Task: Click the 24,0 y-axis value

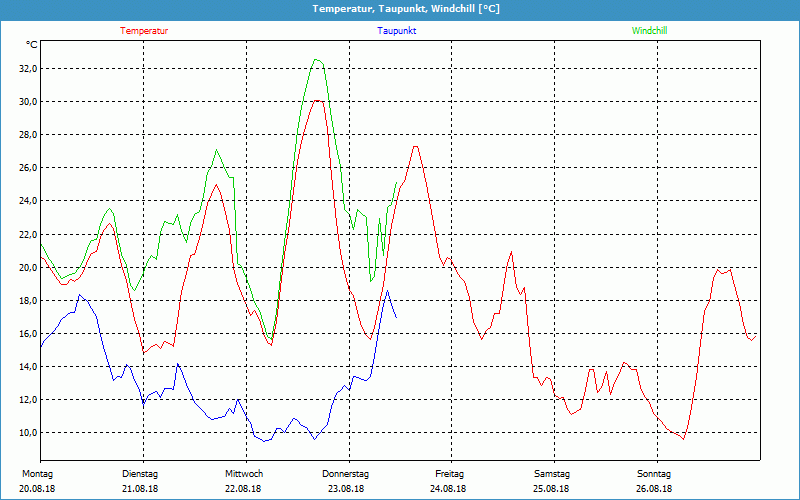Action: (x=28, y=201)
